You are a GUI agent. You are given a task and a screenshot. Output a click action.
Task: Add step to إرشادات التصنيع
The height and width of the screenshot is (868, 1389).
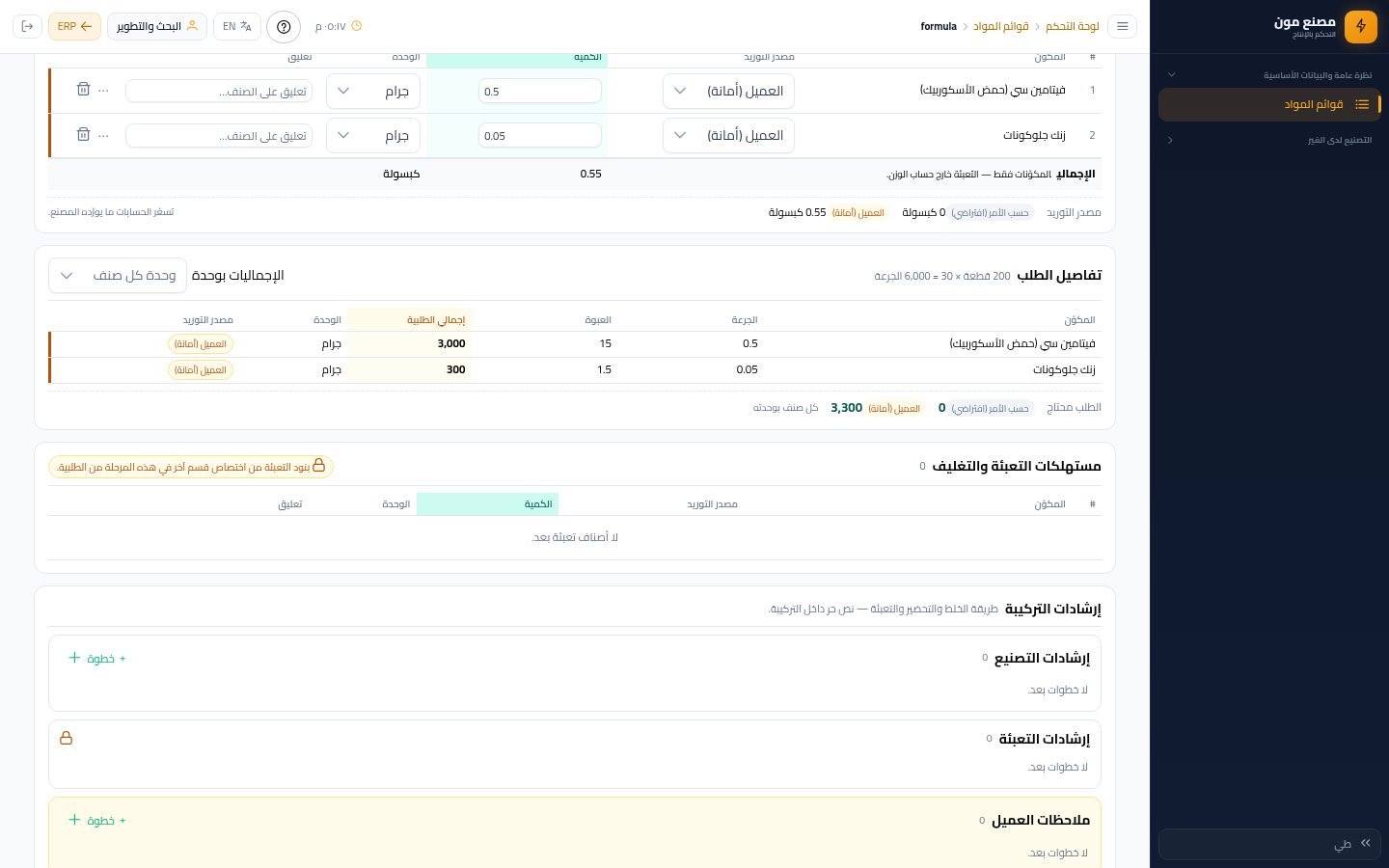click(x=97, y=658)
